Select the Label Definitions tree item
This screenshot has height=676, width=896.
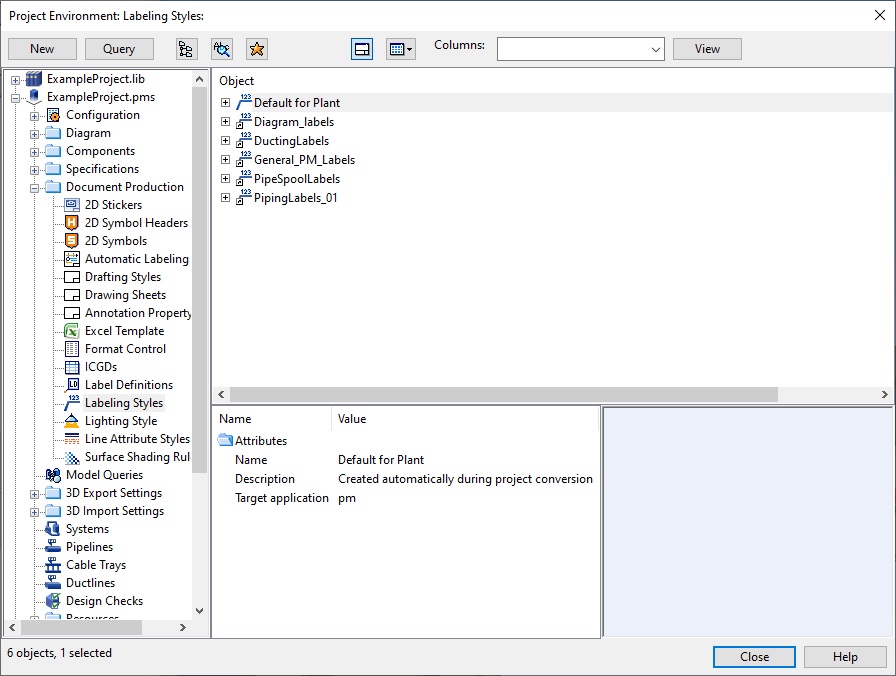pyautogui.click(x=128, y=385)
